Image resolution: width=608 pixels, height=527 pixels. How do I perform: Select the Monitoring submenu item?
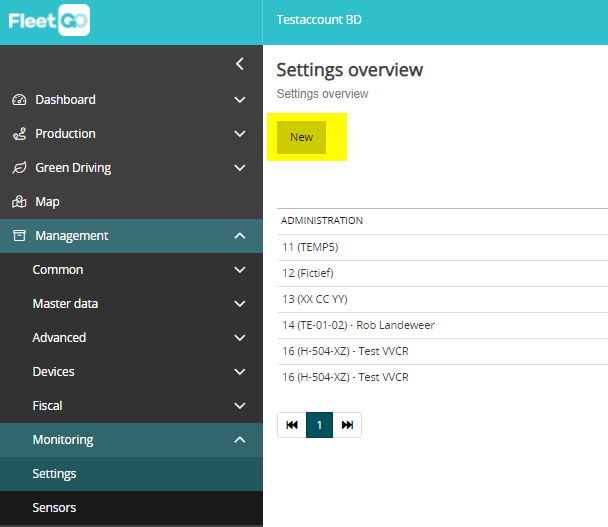131,440
